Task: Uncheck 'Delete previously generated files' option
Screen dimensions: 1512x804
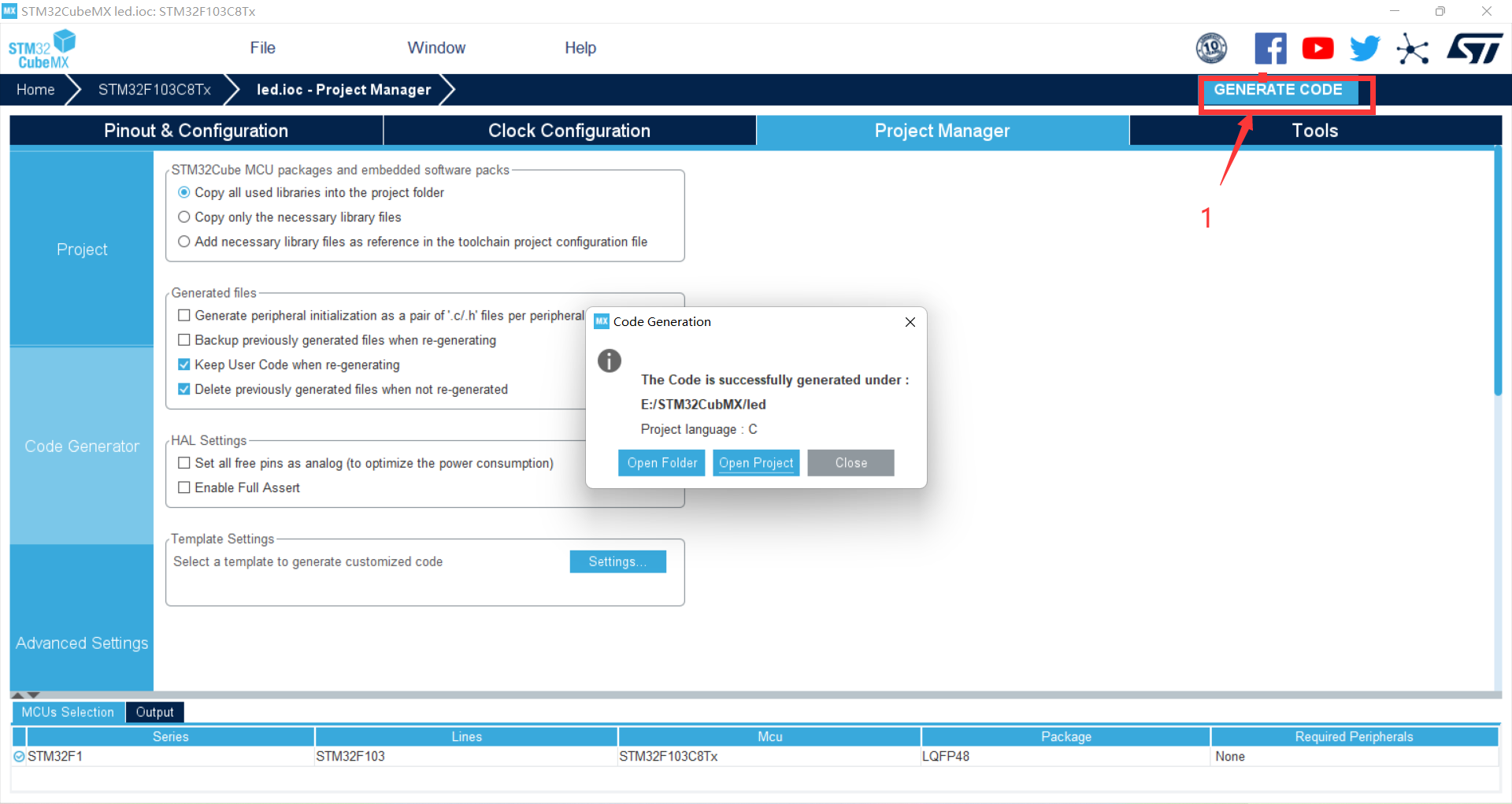Action: coord(183,388)
